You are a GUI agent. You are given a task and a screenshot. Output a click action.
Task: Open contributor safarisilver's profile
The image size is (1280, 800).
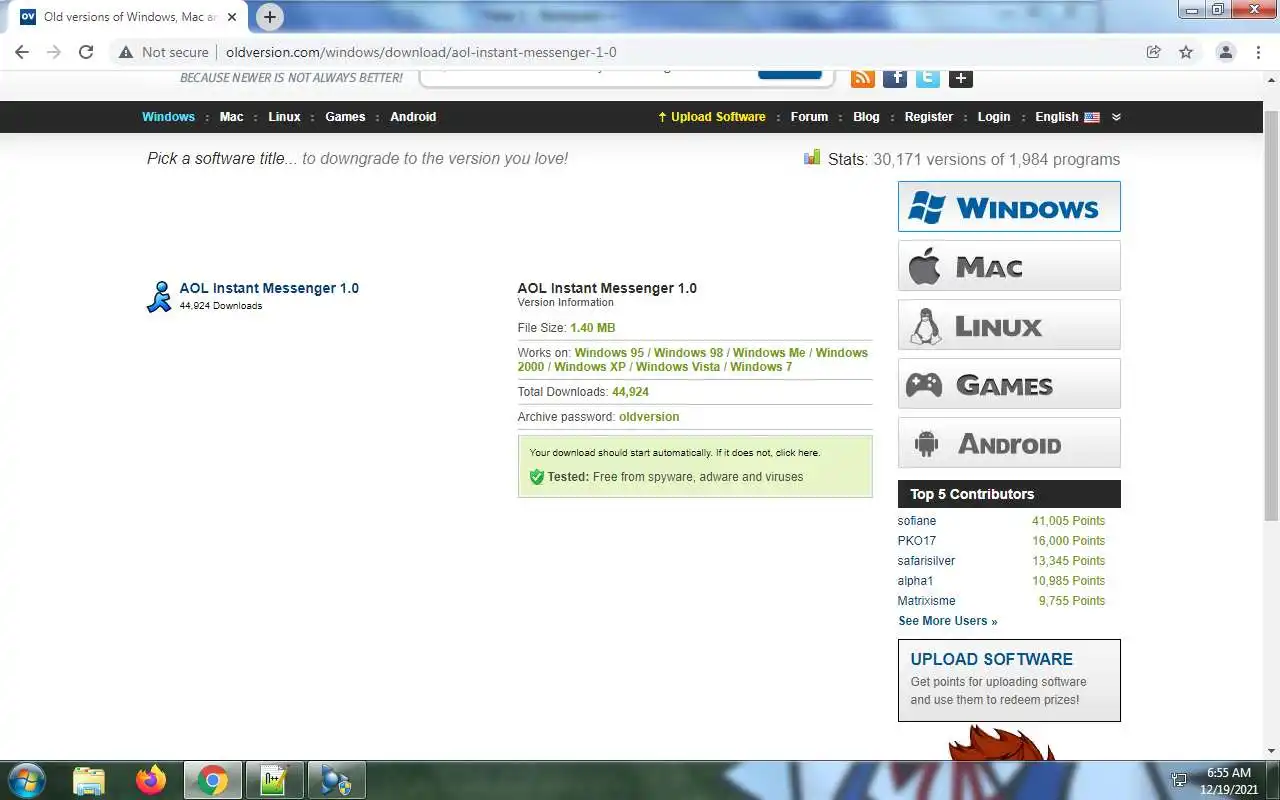pos(926,561)
